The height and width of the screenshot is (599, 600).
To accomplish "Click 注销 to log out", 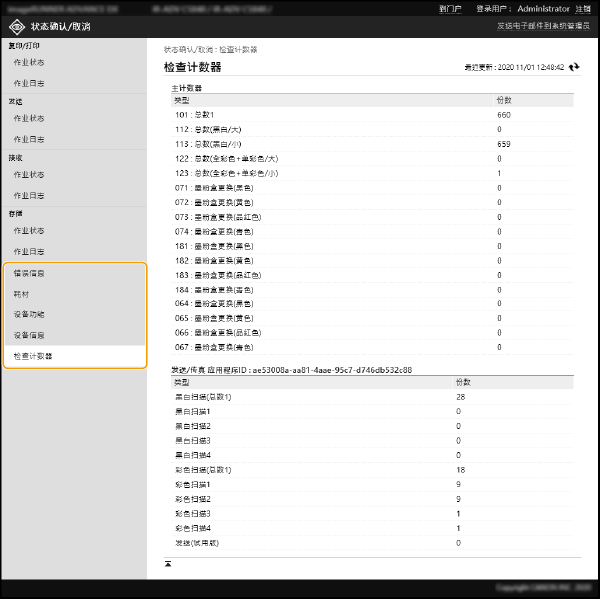I will [x=583, y=8].
